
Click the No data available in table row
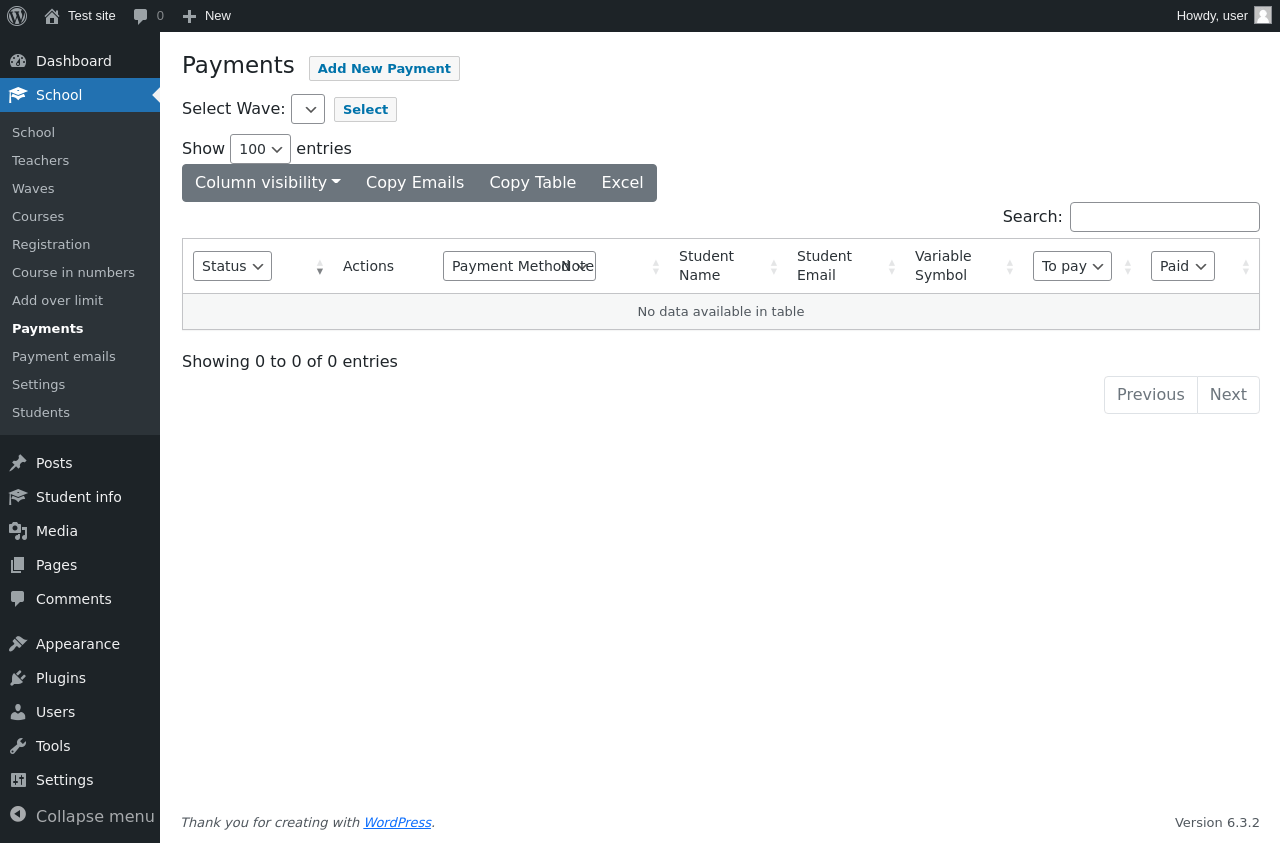point(721,311)
